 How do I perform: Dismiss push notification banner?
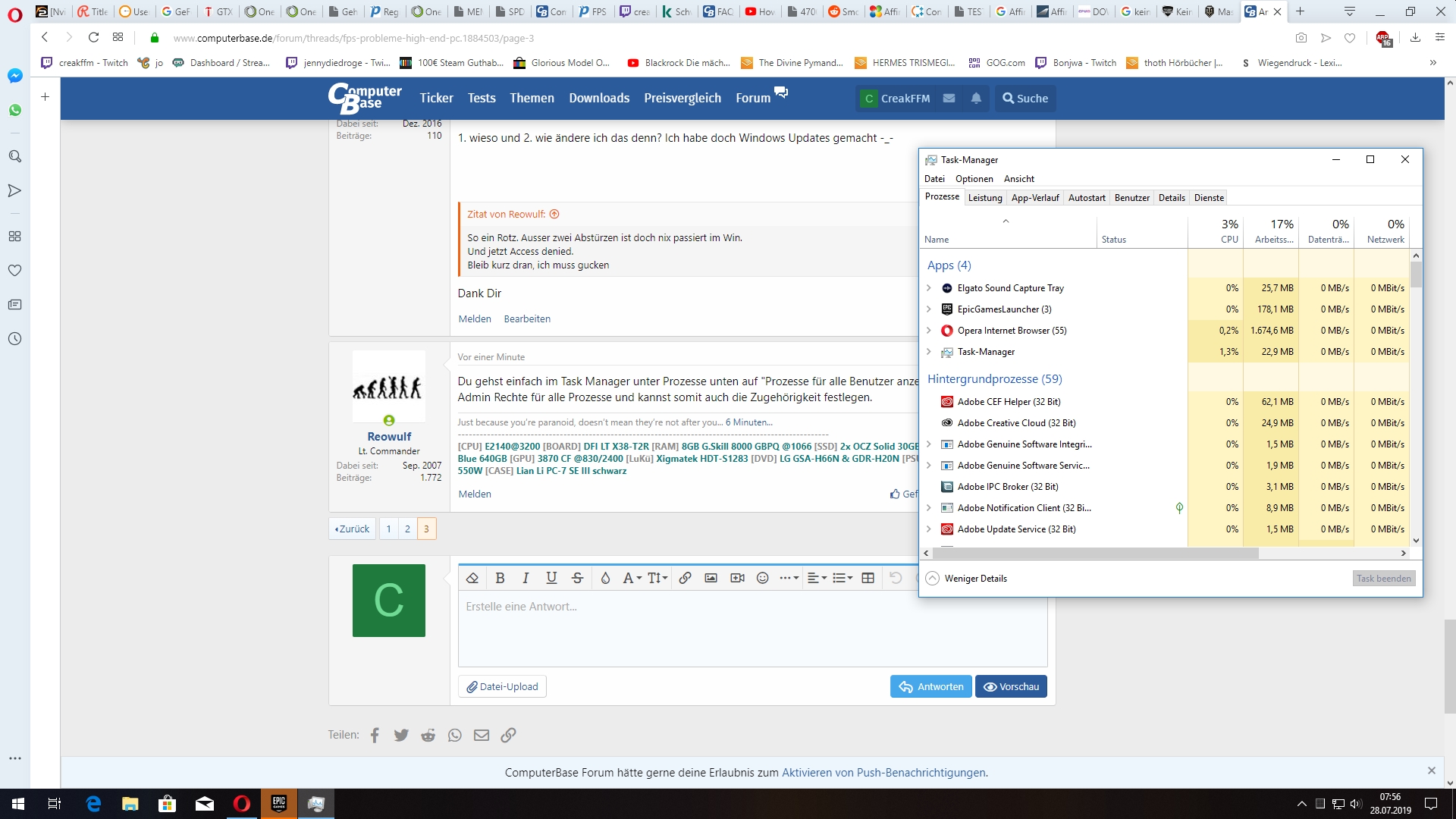[x=1432, y=770]
